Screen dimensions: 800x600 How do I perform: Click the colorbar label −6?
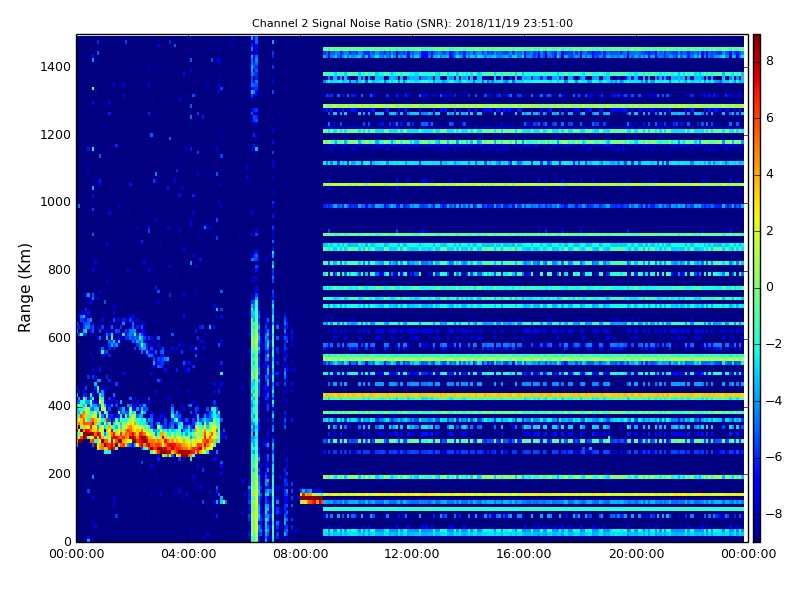(x=774, y=457)
